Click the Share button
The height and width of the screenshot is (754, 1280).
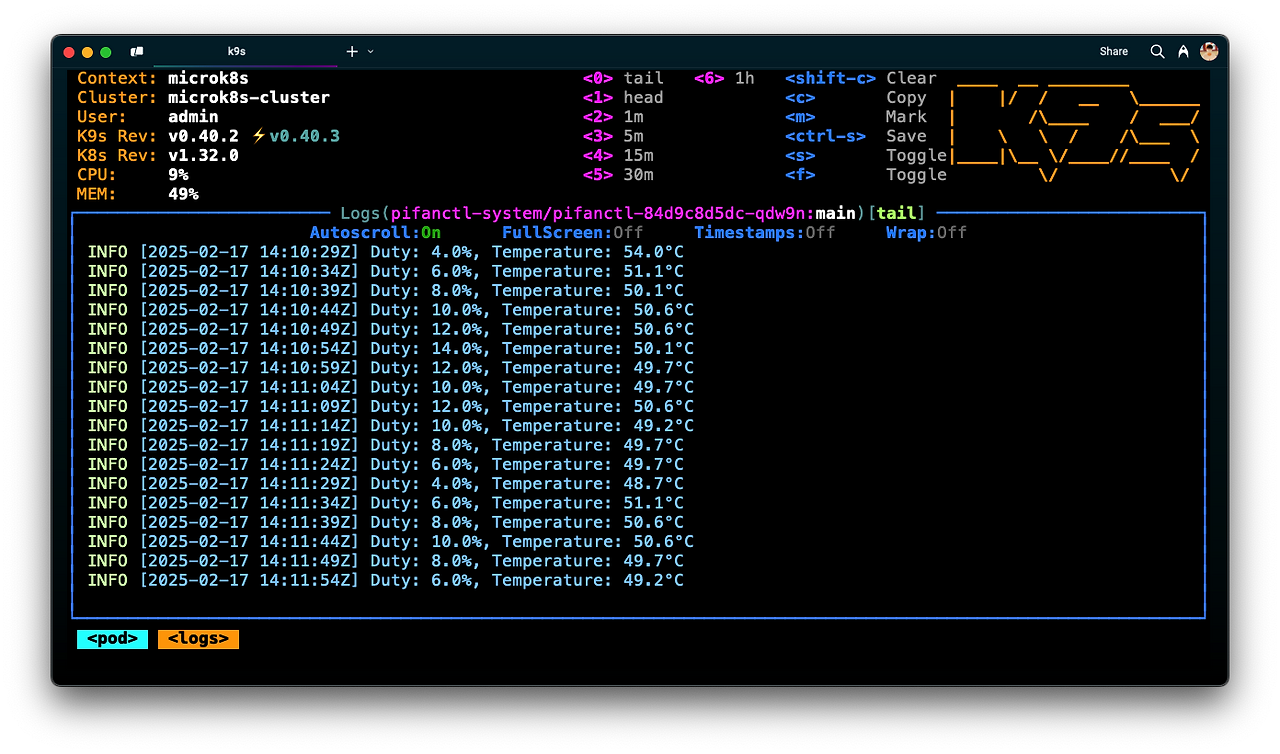(x=1114, y=51)
